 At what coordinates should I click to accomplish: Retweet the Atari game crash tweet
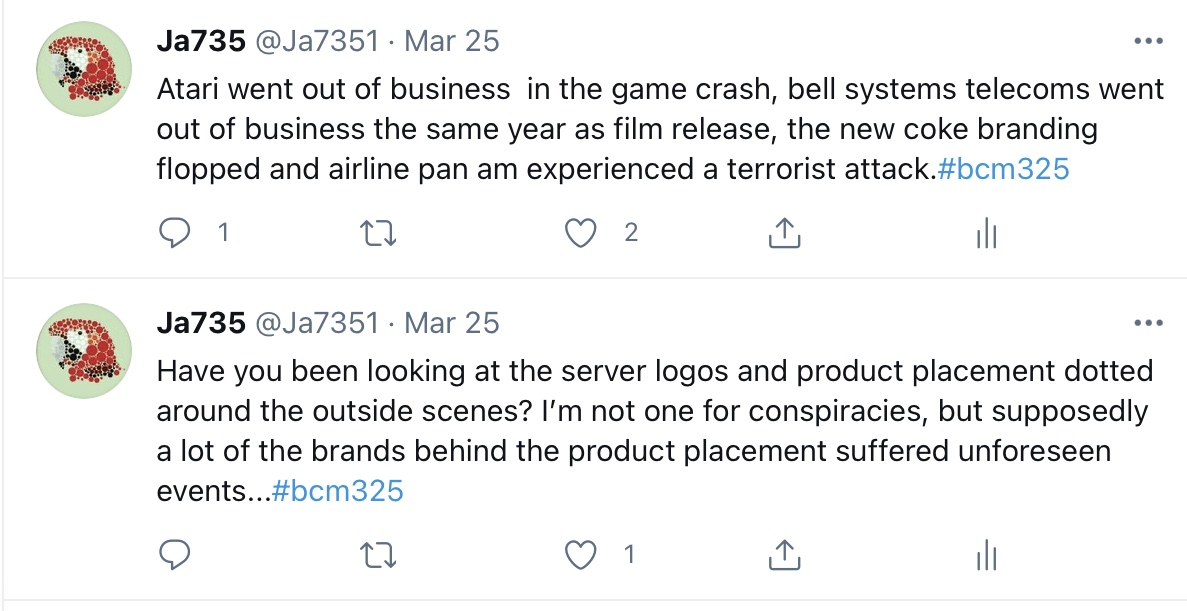(x=379, y=234)
